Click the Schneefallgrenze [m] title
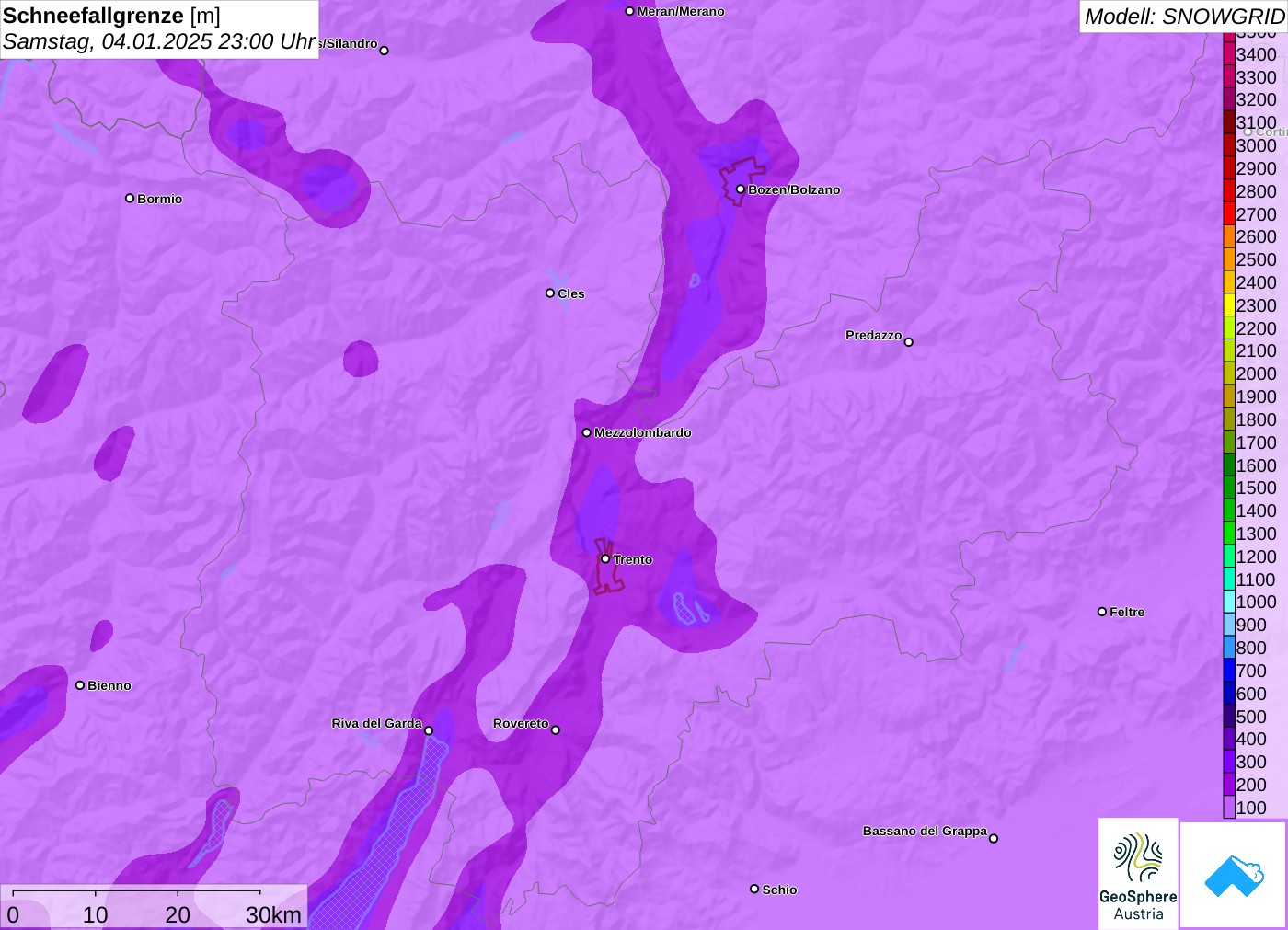 click(112, 16)
